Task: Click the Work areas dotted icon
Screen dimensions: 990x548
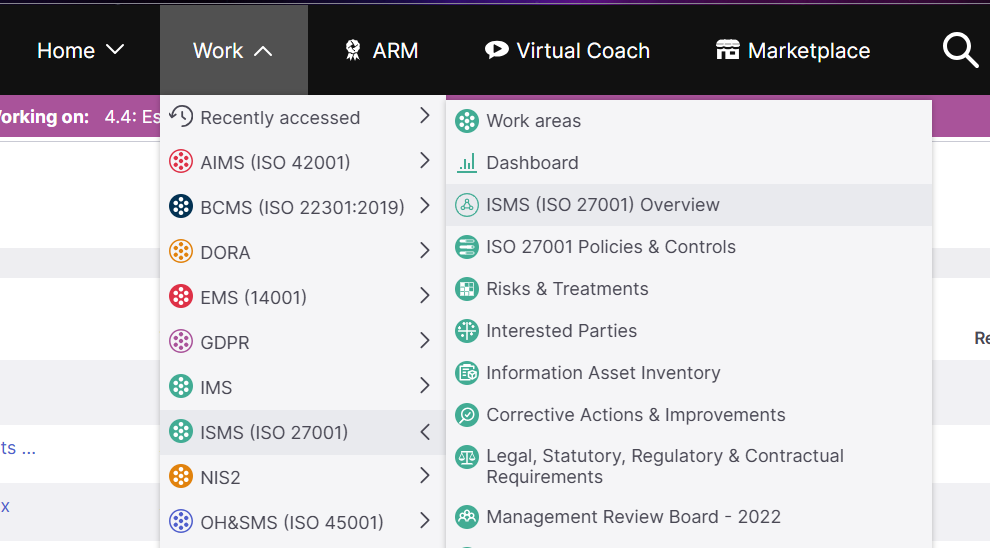Action: click(467, 121)
